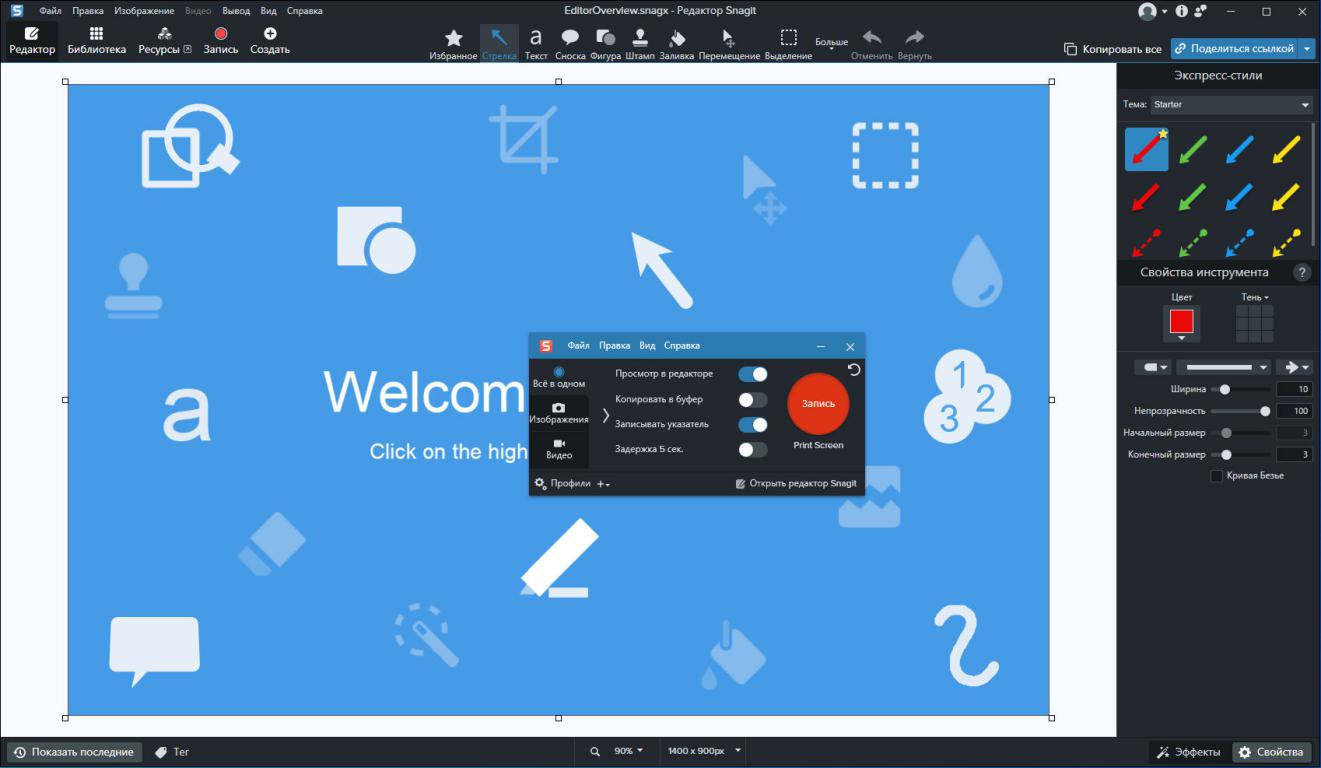Open the Favorites (Избранное) star tool
Image resolution: width=1321 pixels, height=768 pixels.
tap(453, 43)
